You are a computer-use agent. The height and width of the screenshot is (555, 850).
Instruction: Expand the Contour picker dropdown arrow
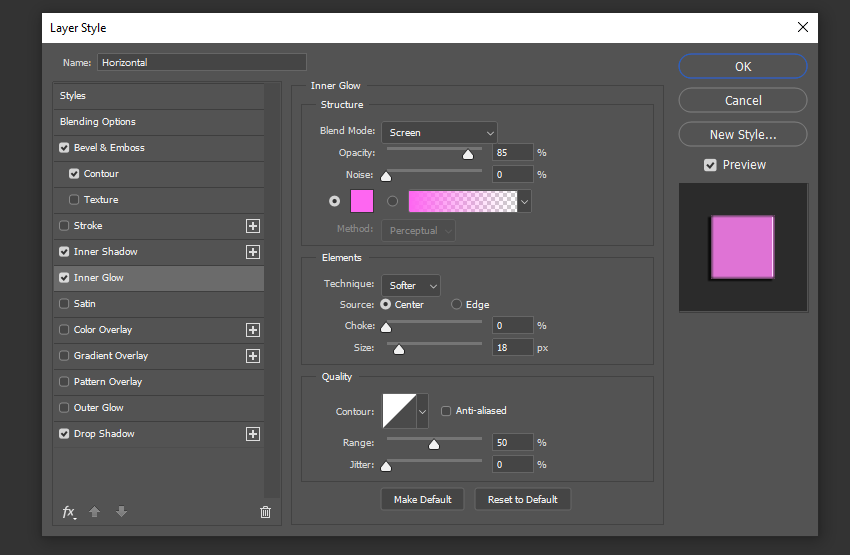tap(422, 411)
